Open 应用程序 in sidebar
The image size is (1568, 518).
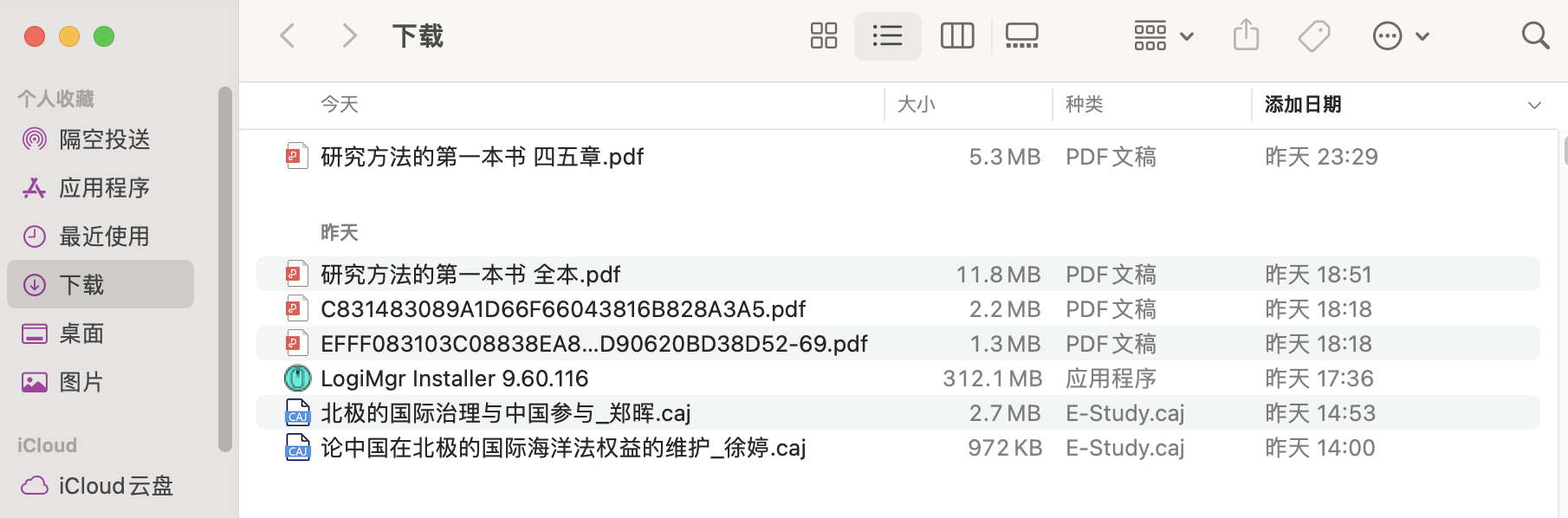click(x=104, y=188)
